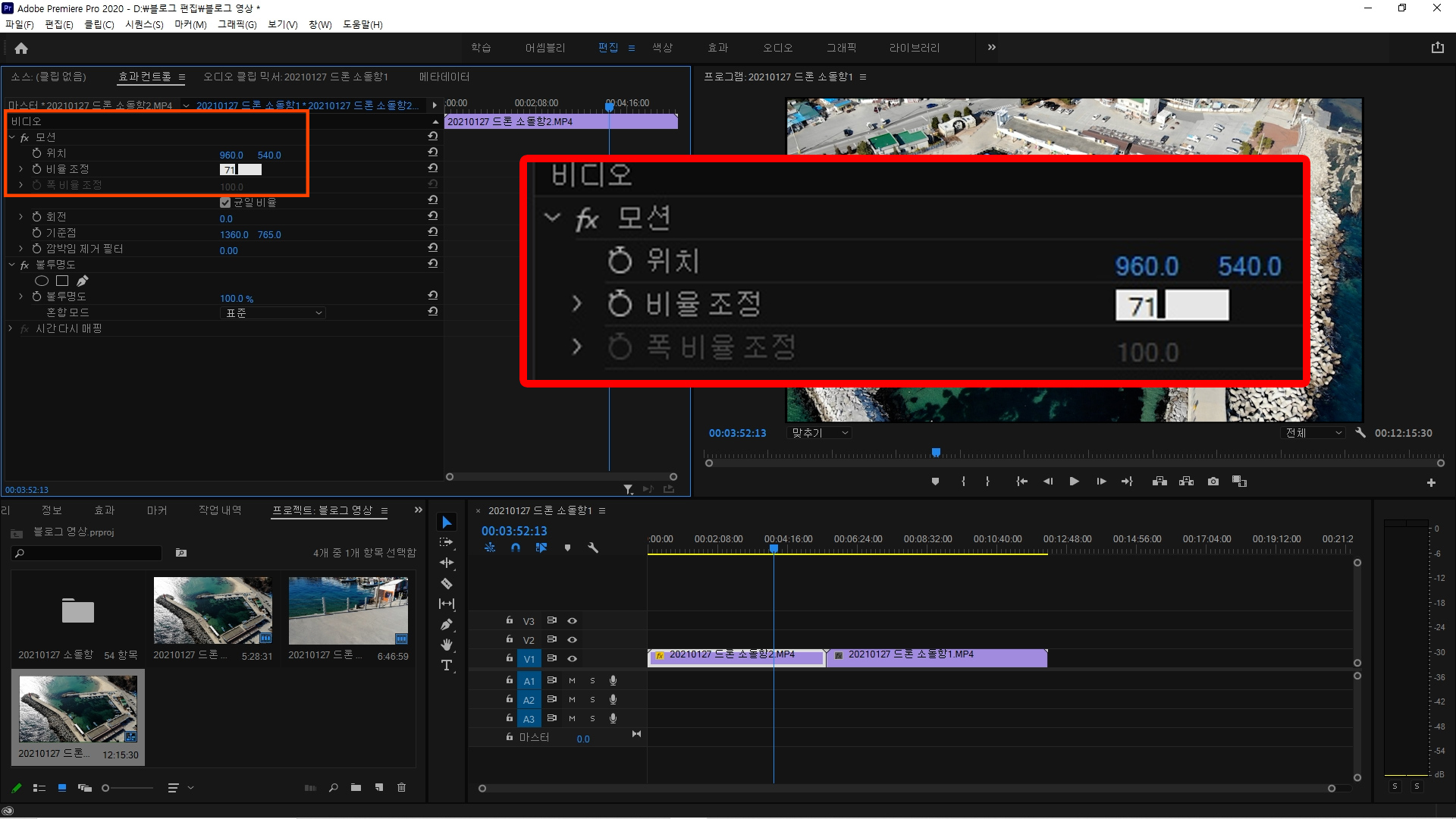Click the Delete trash icon in the Project panel
Screen dimensions: 1456x819
(x=401, y=788)
